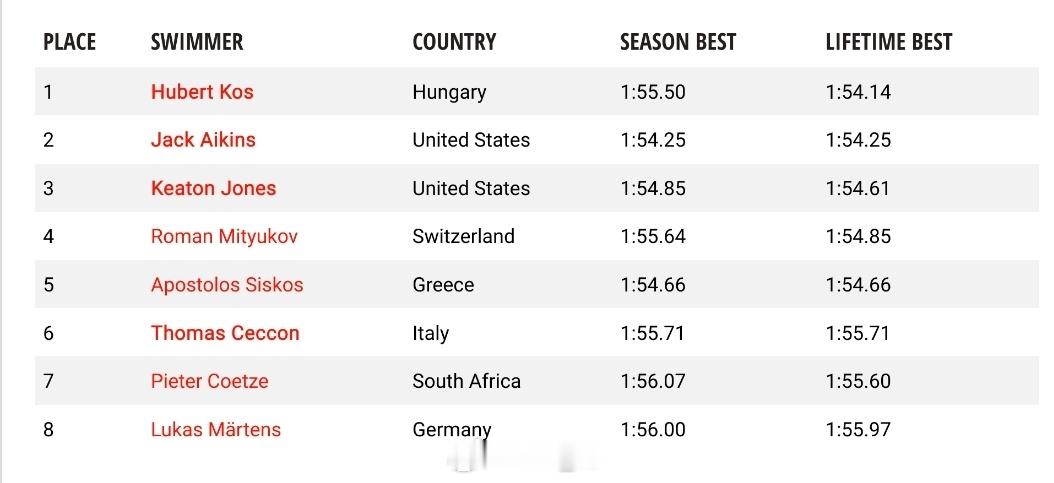Open Hubert Kos swimmer profile link
Viewport: 1054px width, 483px height.
click(x=202, y=91)
